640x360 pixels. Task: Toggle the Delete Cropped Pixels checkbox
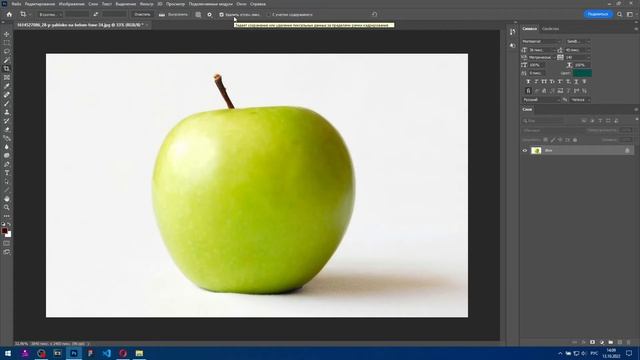(x=221, y=15)
